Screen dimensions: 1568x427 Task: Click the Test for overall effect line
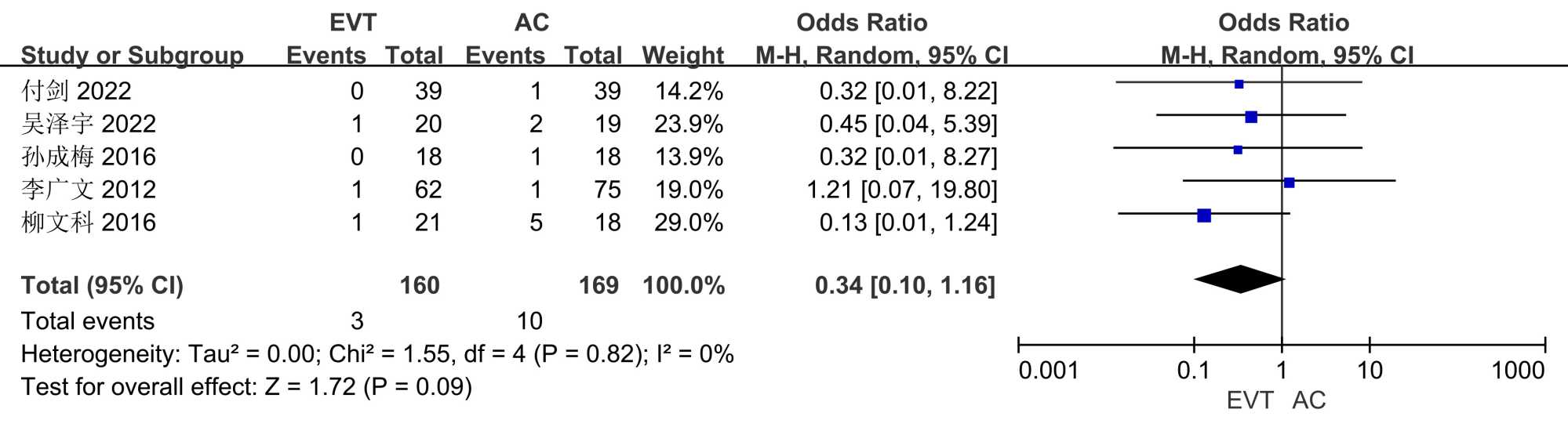pyautogui.click(x=246, y=387)
